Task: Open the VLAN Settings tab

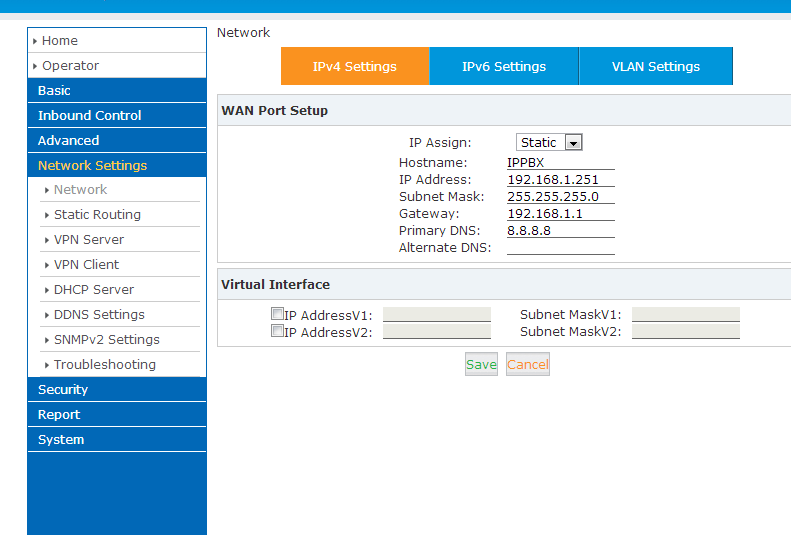Action: 655,67
